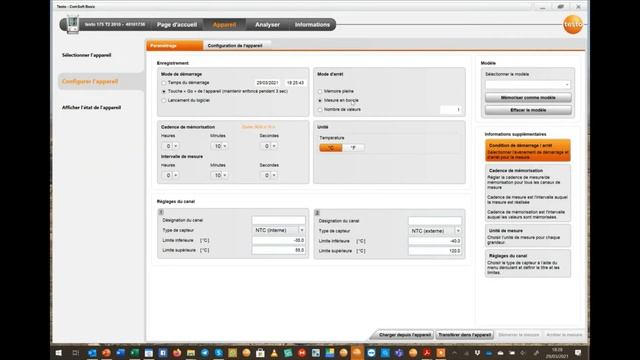The height and width of the screenshot is (360, 640).
Task: Click channel 2 'Désignation du canal' field
Action: click(435, 221)
